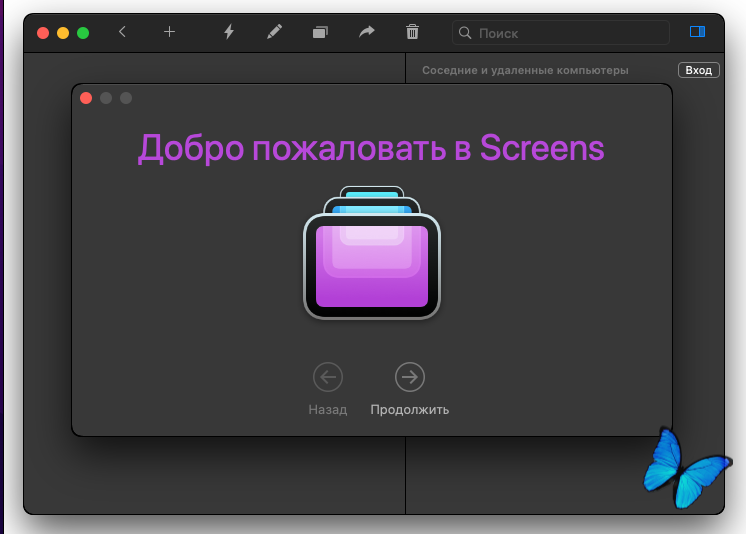
Task: Click the back chevron in the toolbar
Action: [122, 32]
